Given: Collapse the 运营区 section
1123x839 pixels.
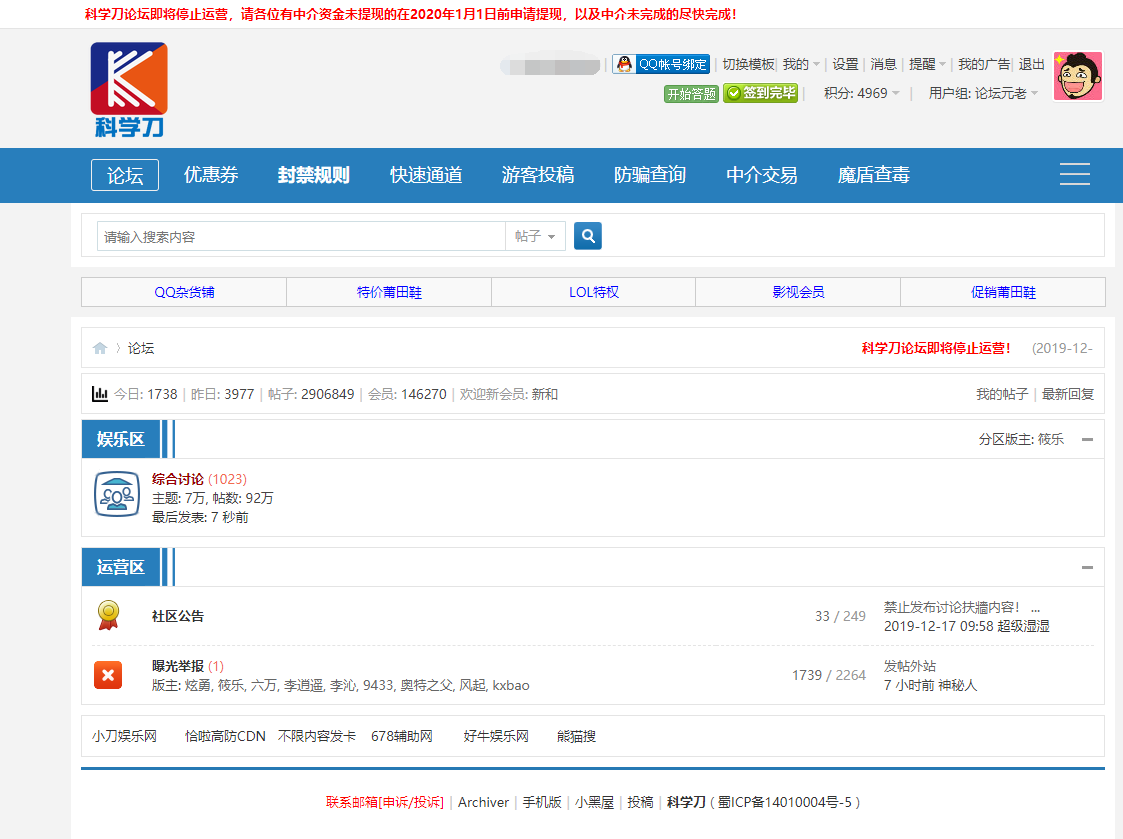Looking at the screenshot, I should click(1087, 567).
